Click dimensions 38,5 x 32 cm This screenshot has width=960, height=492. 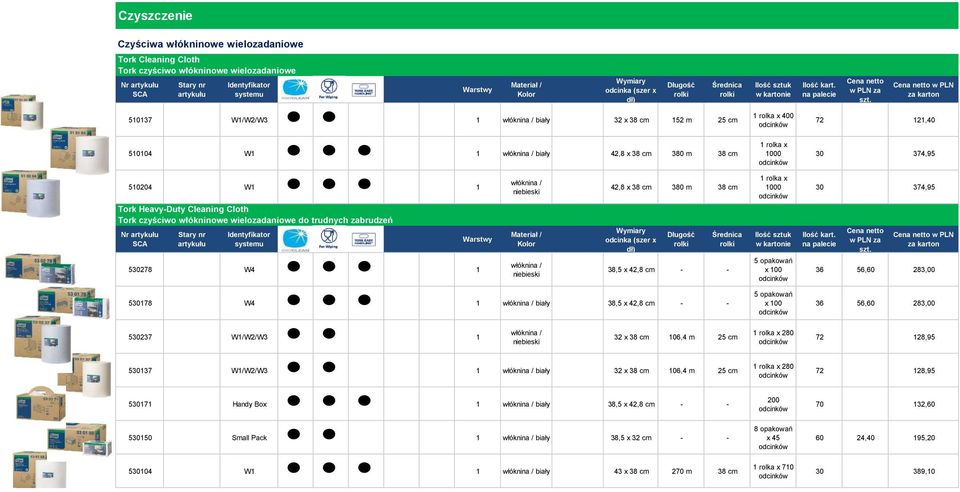coord(631,438)
